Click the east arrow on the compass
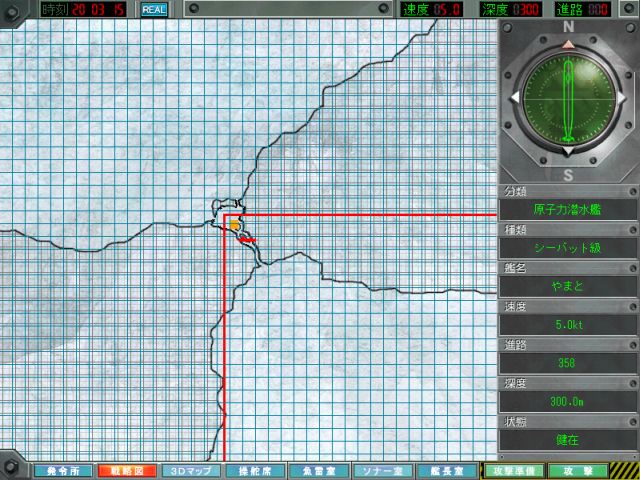Screen dimensions: 640x480 point(621,99)
